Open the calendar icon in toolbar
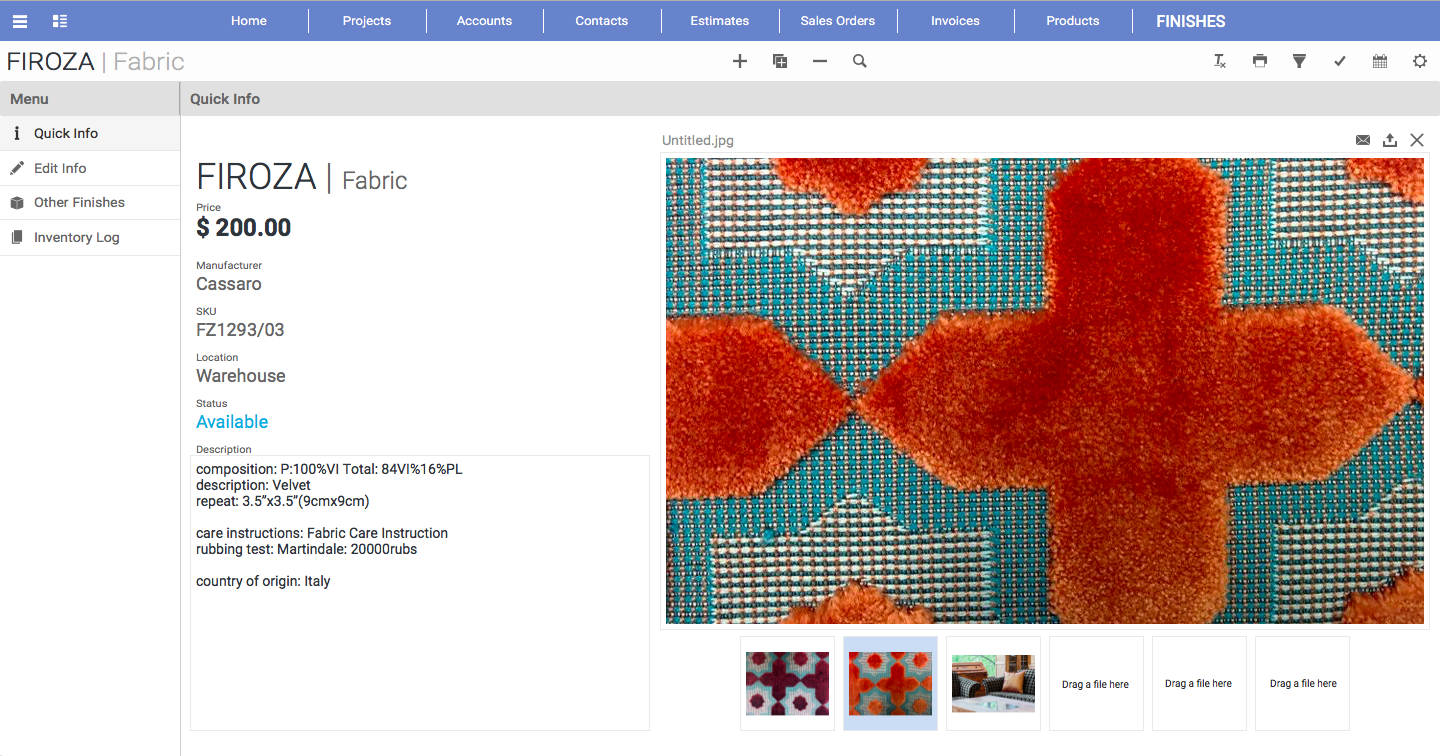The image size is (1440, 756). [x=1380, y=61]
